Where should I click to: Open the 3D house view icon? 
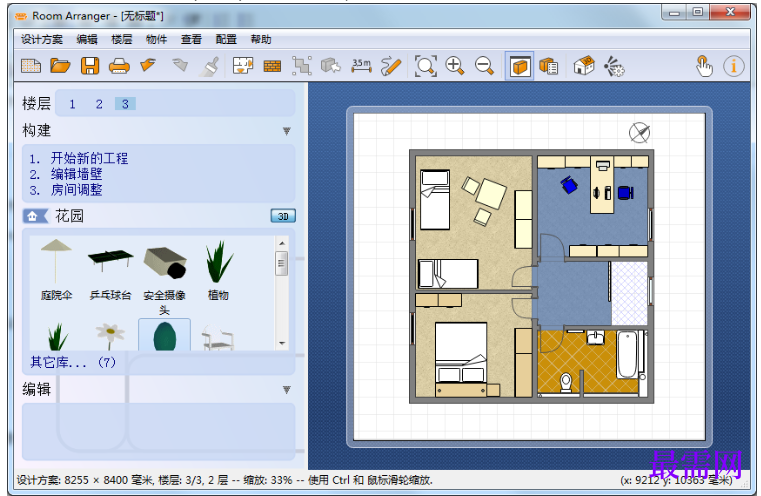pos(584,66)
